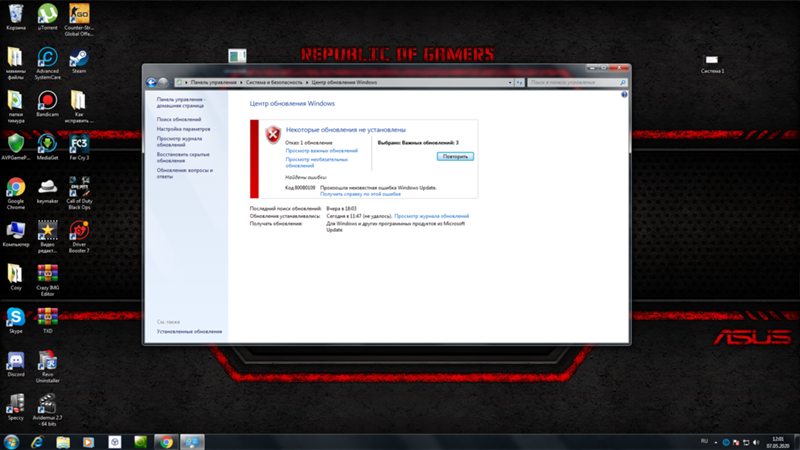Open the address bar history dropdown arrow
Viewport: 800px width, 450px height.
pos(510,82)
